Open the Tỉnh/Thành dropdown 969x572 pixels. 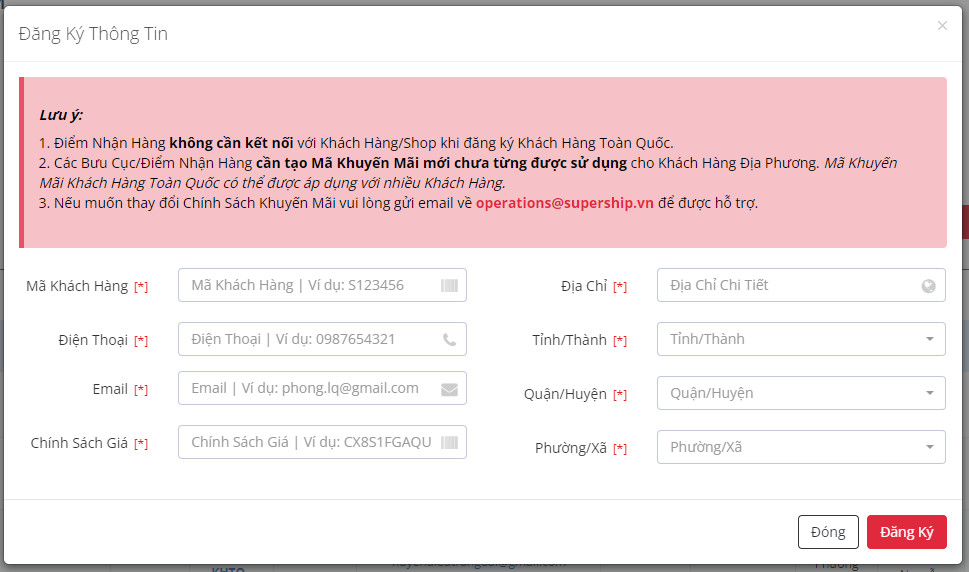pos(801,339)
